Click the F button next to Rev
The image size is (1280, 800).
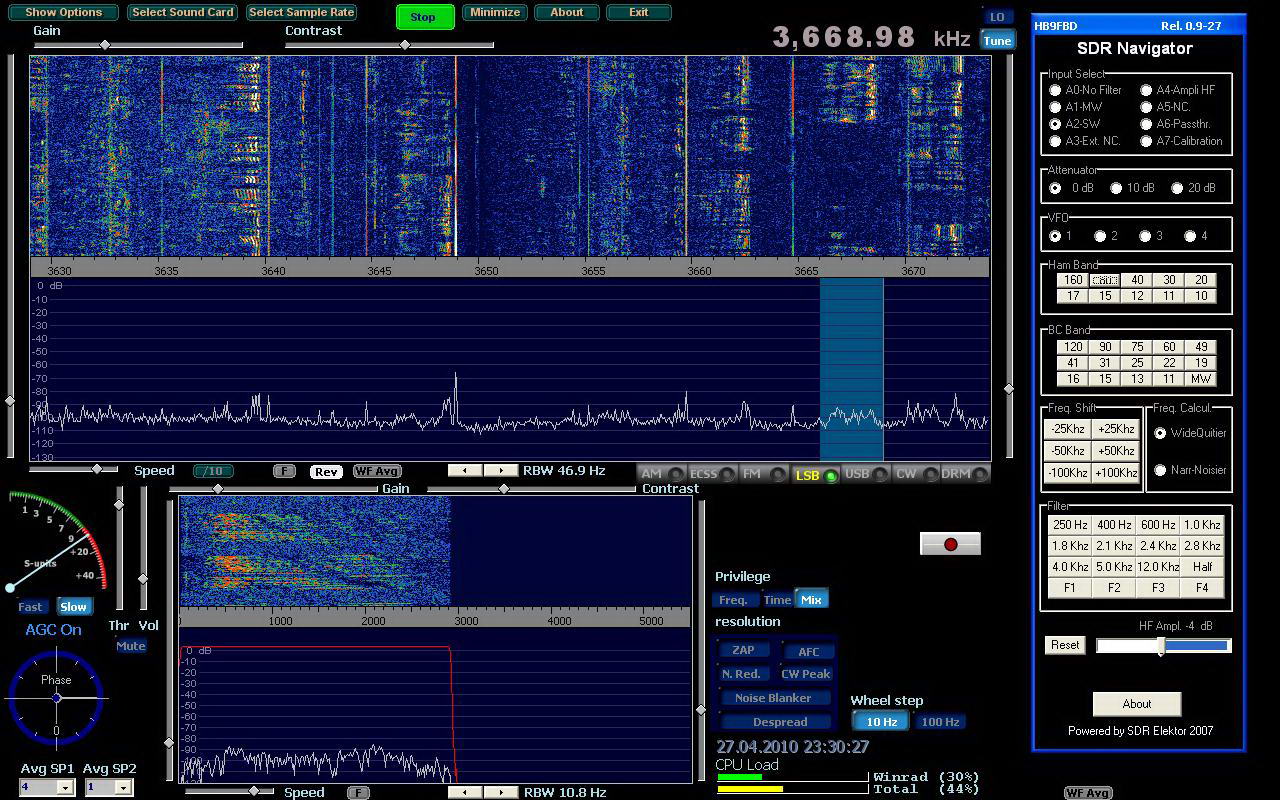284,471
